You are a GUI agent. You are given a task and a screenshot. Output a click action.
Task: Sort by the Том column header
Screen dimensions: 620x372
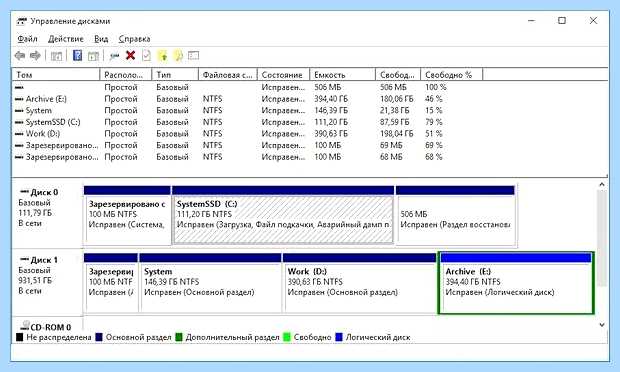pos(57,75)
